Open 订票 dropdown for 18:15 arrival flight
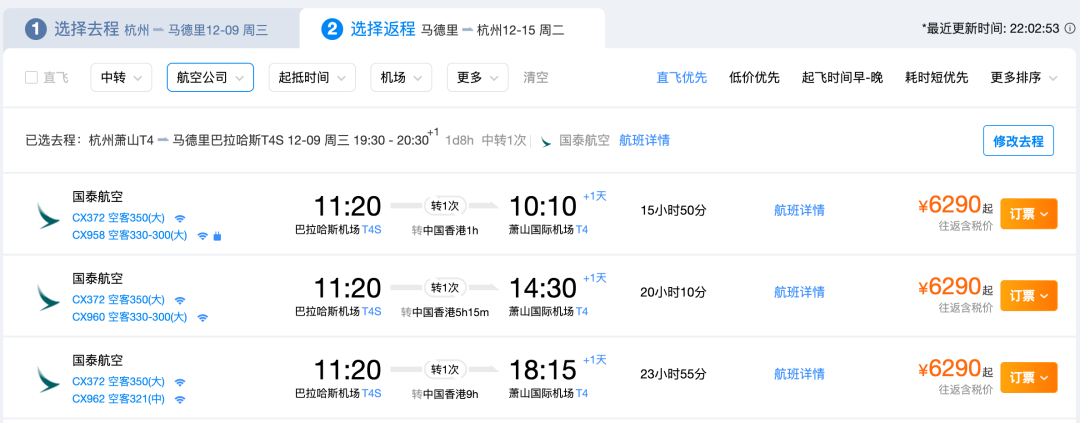Image resolution: width=1080 pixels, height=423 pixels. (1028, 378)
